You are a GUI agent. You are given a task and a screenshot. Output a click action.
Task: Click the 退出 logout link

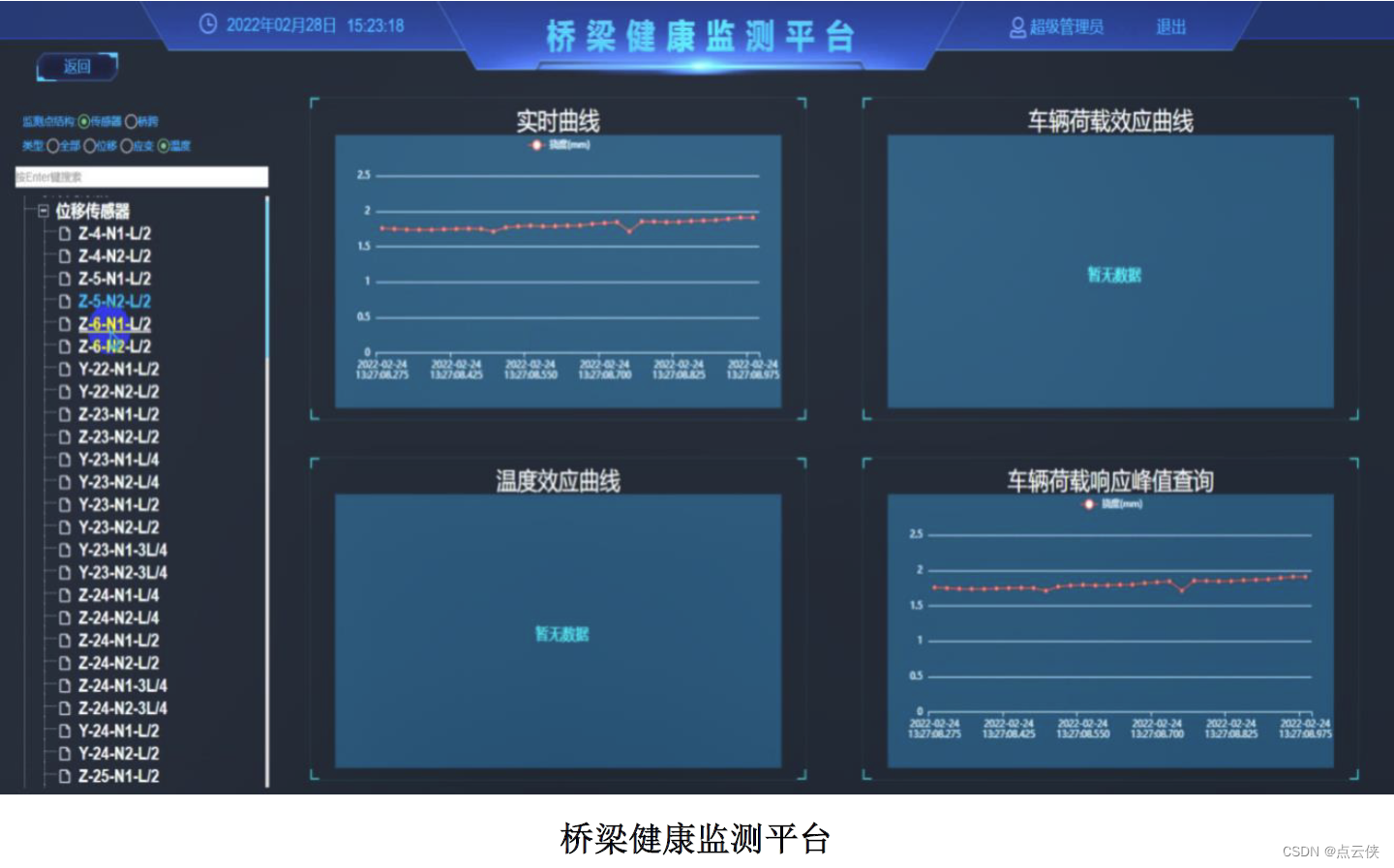[x=1171, y=27]
